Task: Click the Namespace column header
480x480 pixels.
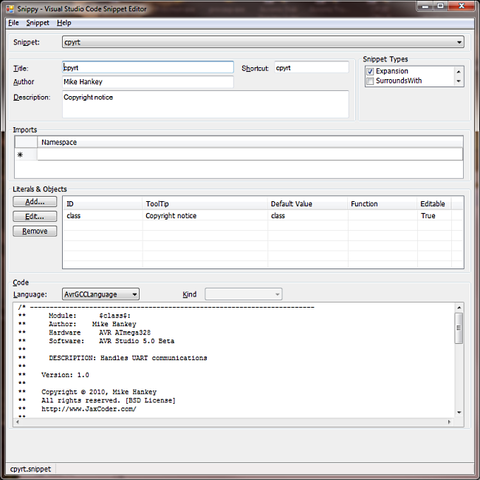Action: 250,142
